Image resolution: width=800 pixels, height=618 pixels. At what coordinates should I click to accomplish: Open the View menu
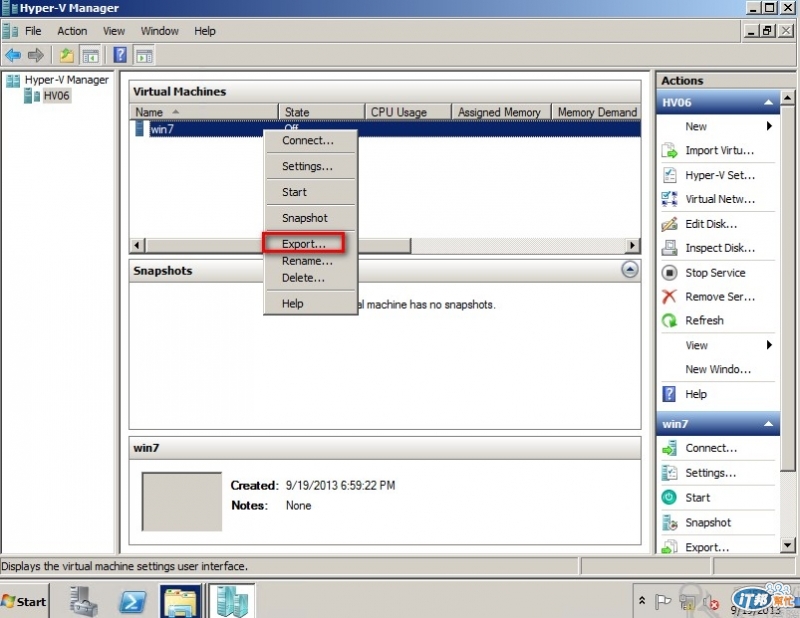click(x=114, y=31)
